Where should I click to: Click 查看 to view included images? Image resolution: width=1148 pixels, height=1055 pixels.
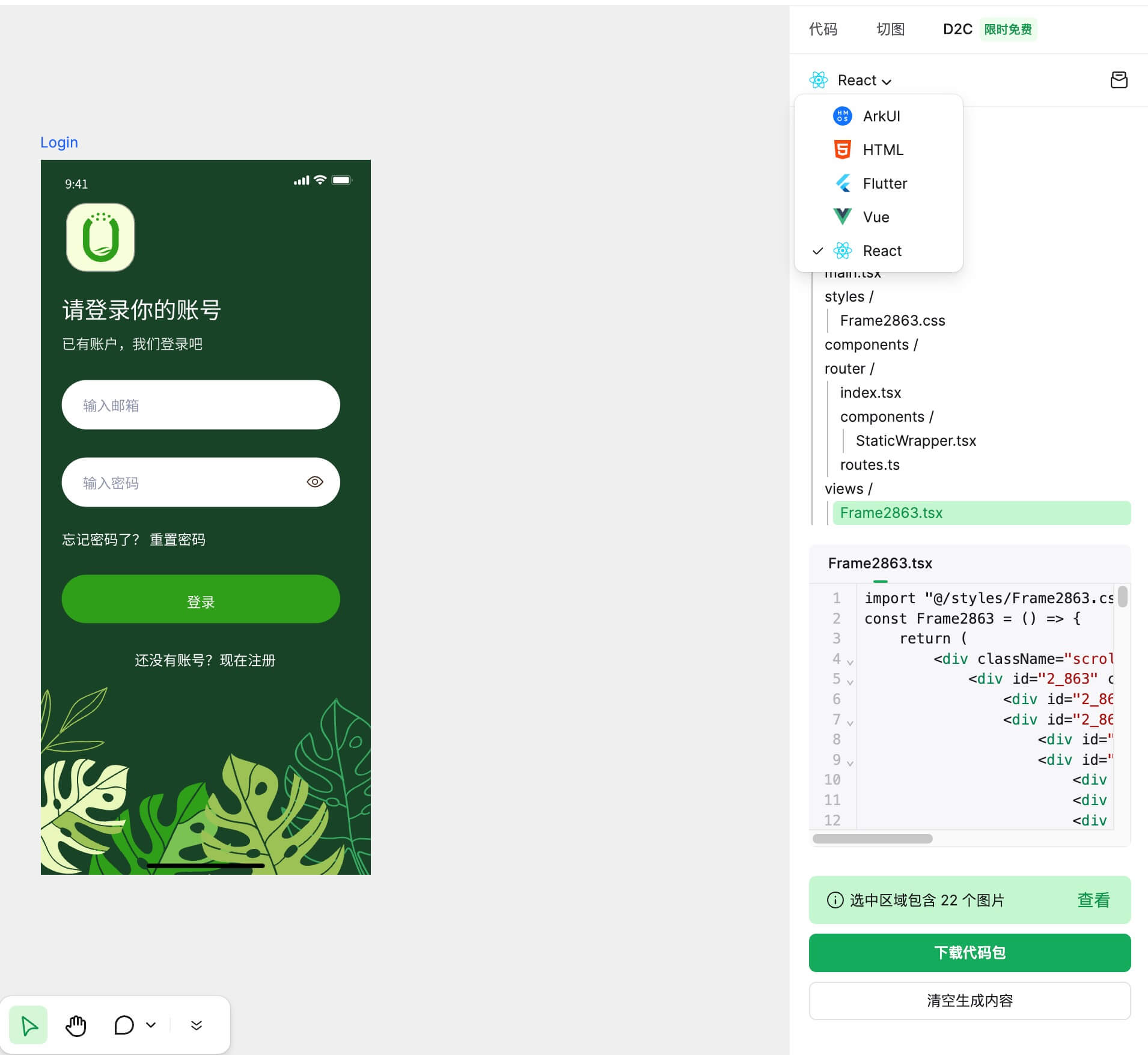click(x=1093, y=899)
